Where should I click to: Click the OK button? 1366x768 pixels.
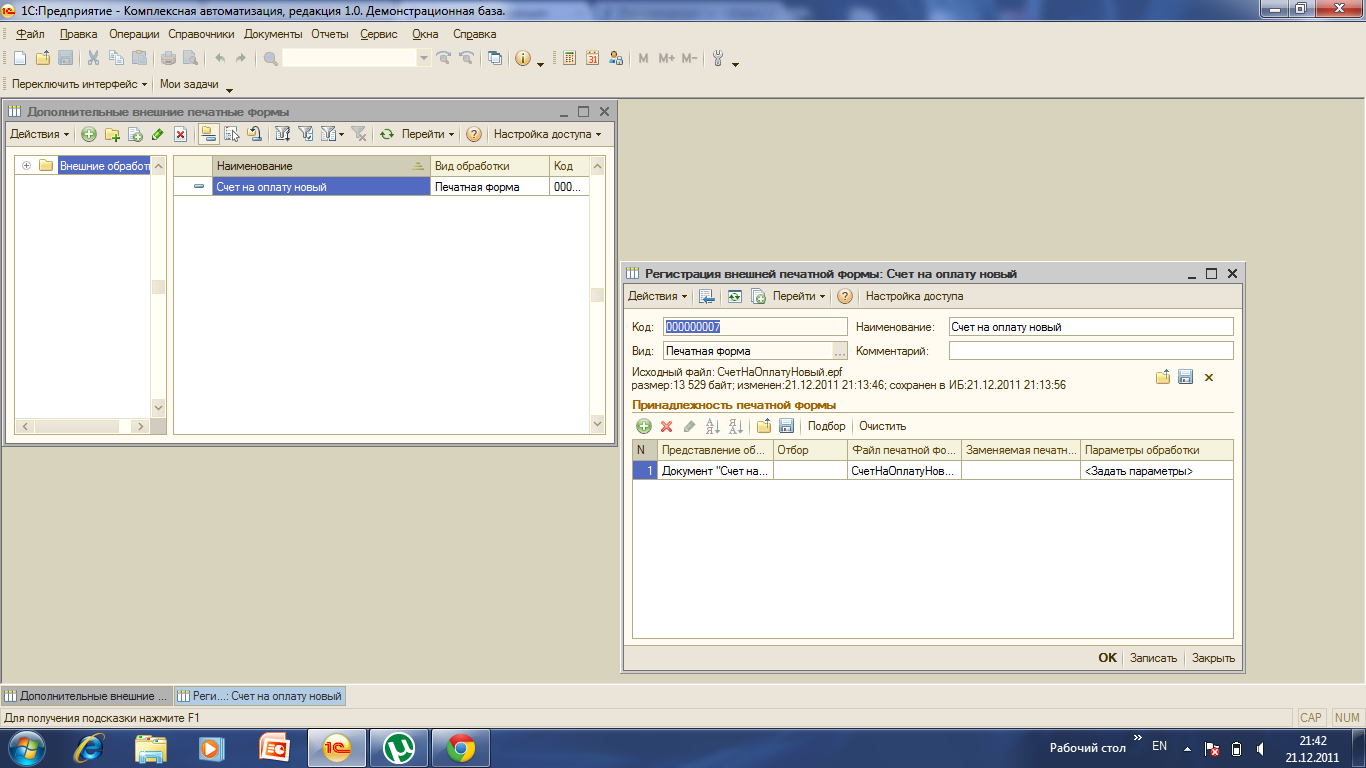(x=1107, y=658)
